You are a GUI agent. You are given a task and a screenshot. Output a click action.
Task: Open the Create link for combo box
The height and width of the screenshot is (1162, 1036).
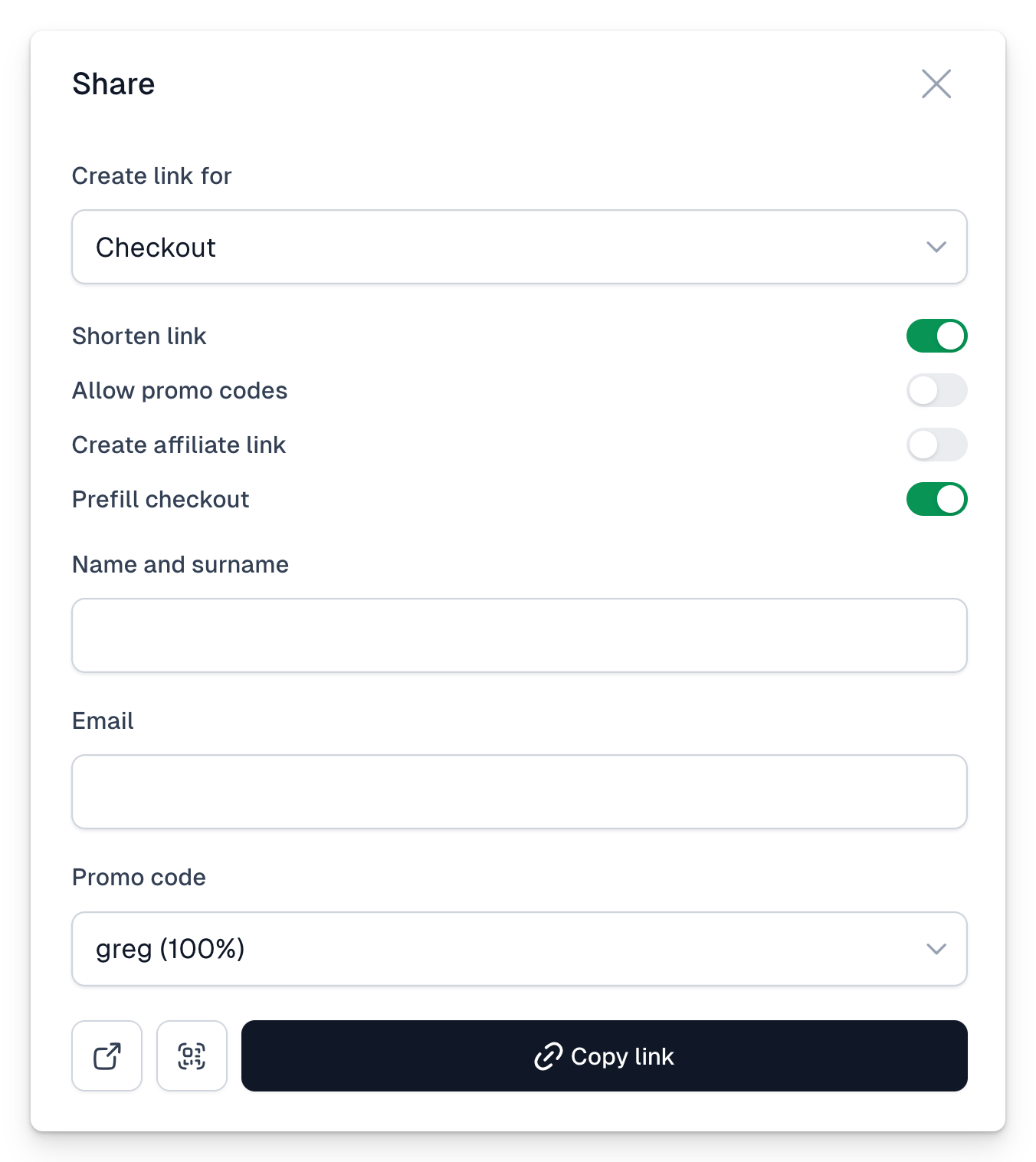tap(520, 247)
